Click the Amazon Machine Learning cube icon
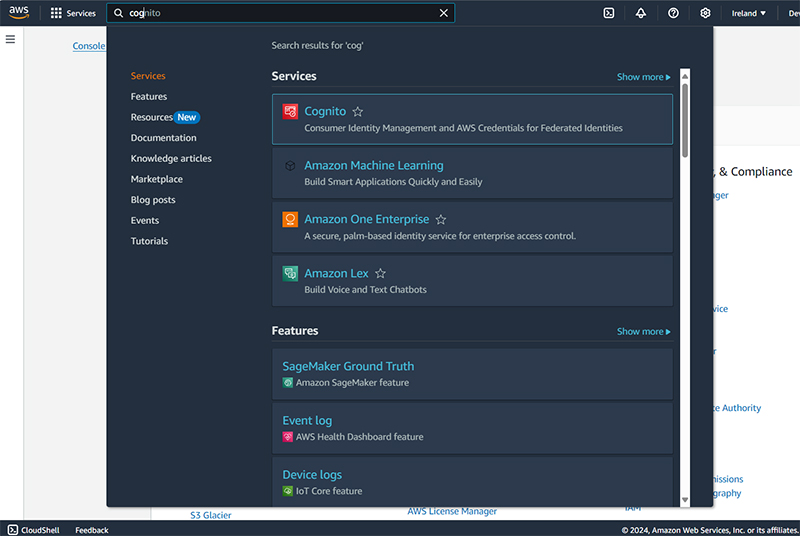 point(290,166)
